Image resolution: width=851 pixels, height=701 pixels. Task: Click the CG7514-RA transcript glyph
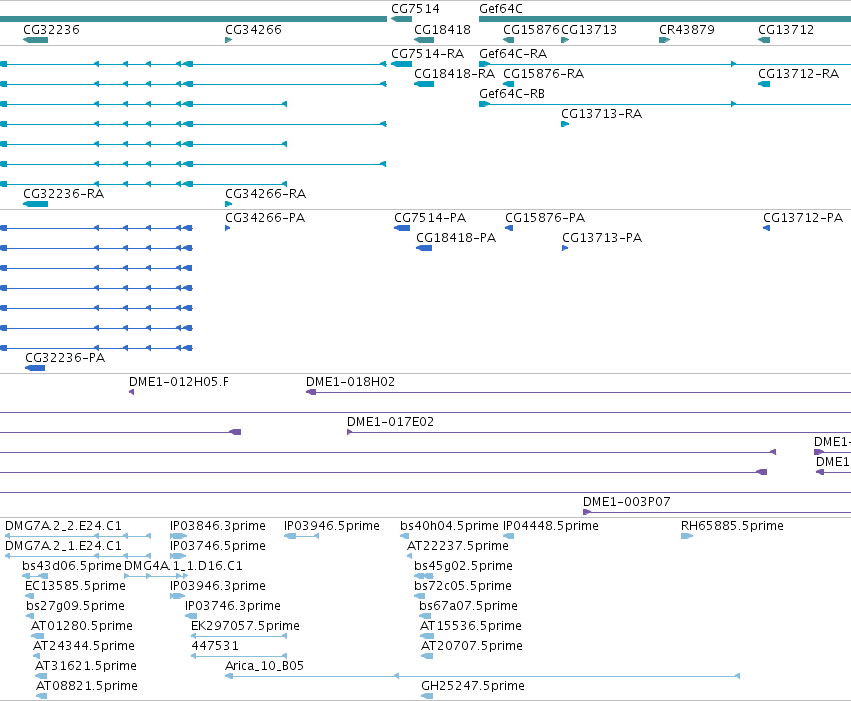(x=402, y=65)
